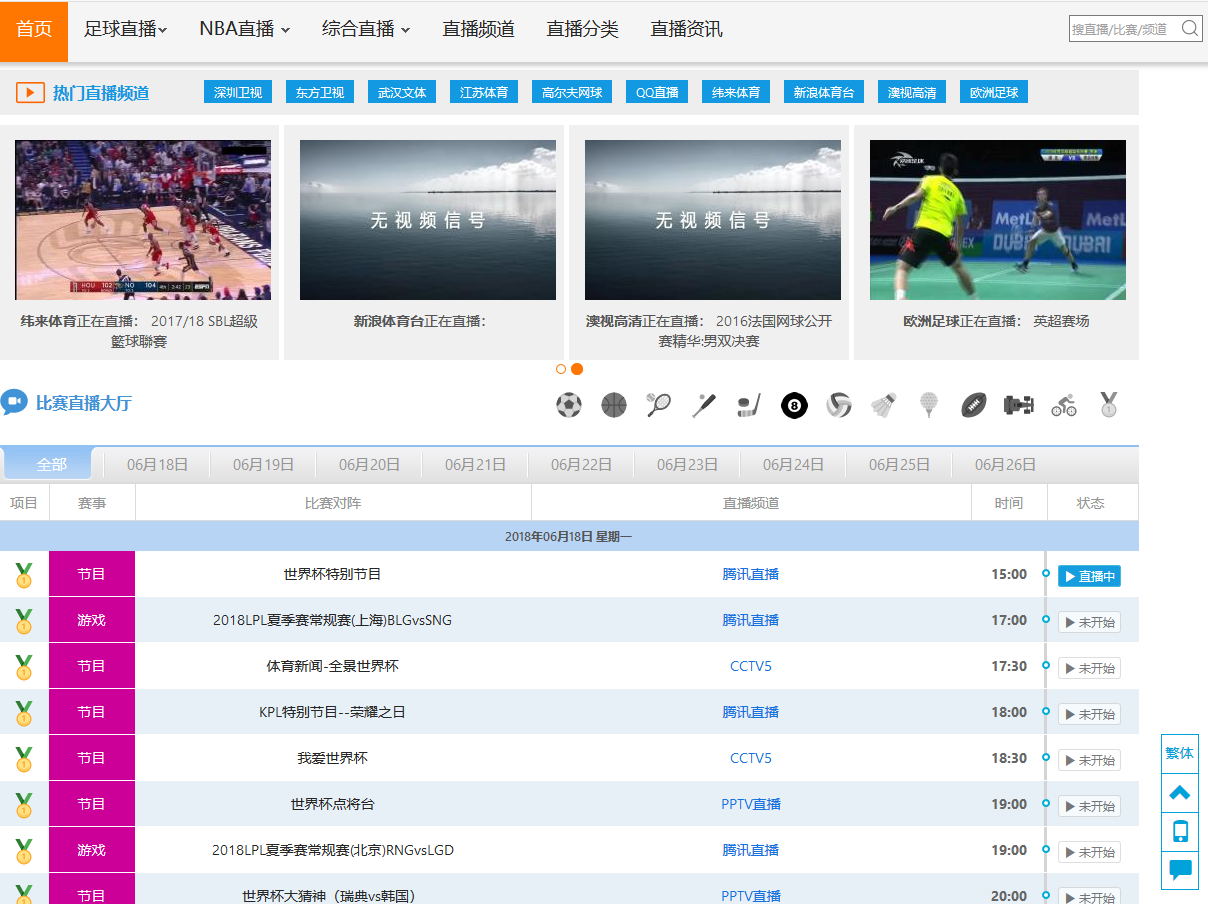This screenshot has height=904, width=1208.
Task: Go back to top with the up-arrow icon
Action: coord(1180,793)
